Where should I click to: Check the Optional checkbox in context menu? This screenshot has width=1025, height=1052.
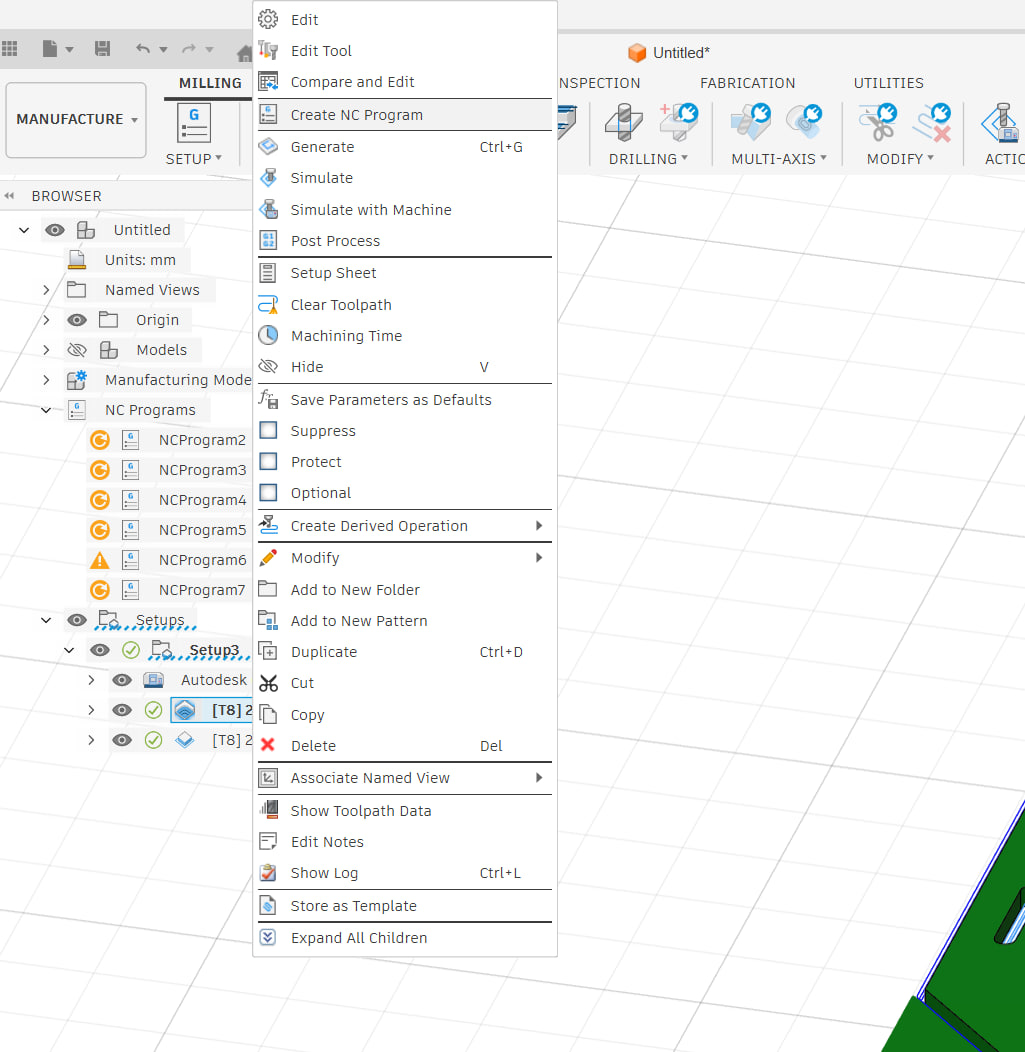(x=268, y=492)
